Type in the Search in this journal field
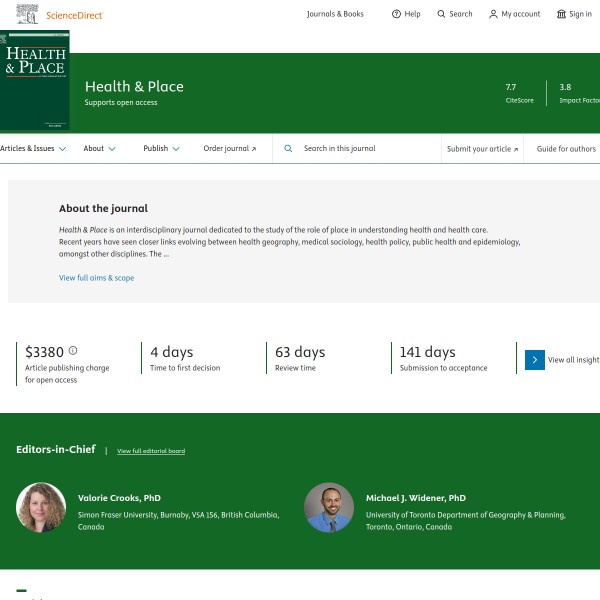This screenshot has height=600, width=600. (365, 149)
